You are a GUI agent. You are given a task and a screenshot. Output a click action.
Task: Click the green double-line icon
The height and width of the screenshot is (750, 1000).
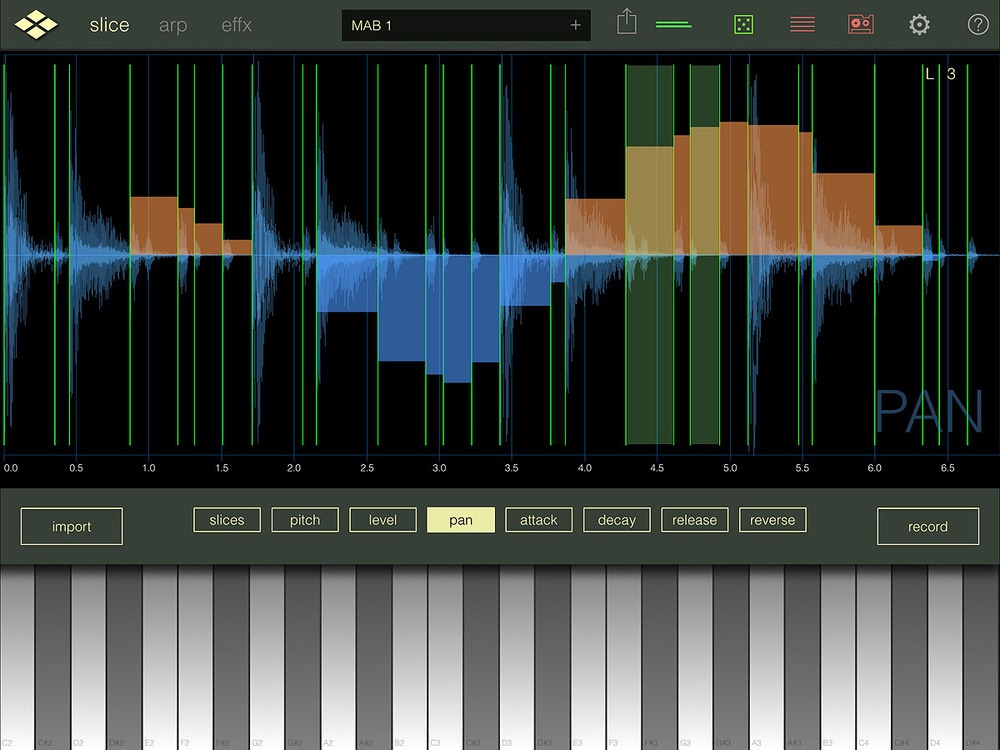[674, 25]
